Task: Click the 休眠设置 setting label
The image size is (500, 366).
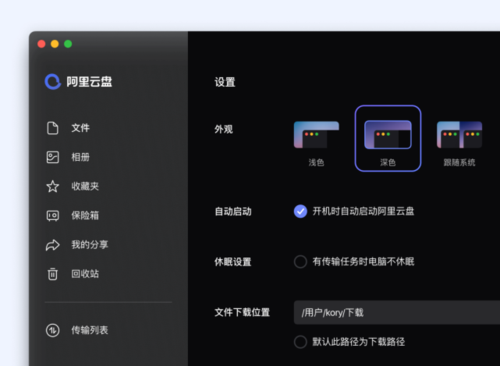Action: click(x=233, y=262)
